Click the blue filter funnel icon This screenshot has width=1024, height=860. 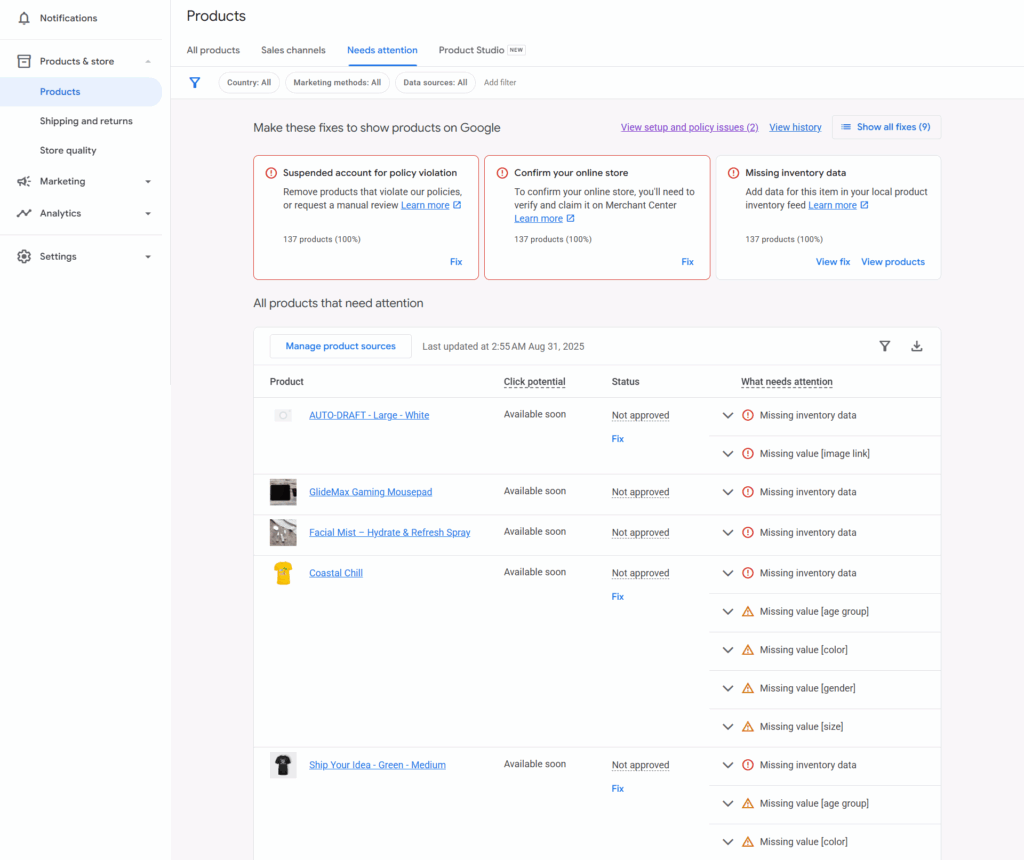click(x=195, y=83)
